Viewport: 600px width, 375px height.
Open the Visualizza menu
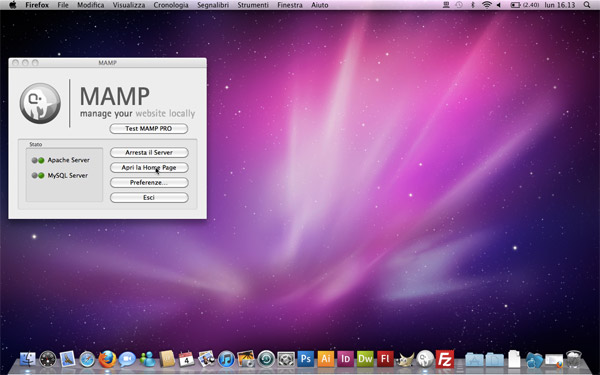tap(129, 5)
